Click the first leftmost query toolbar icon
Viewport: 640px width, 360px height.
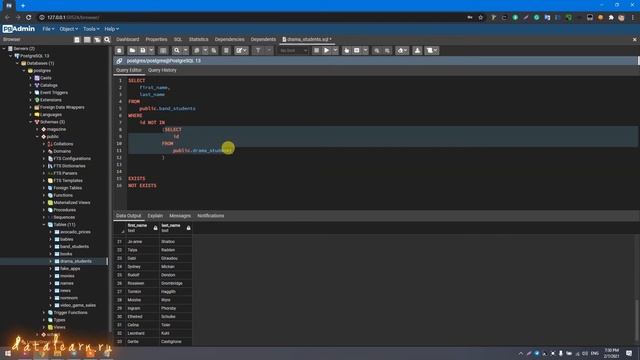[x=119, y=51]
